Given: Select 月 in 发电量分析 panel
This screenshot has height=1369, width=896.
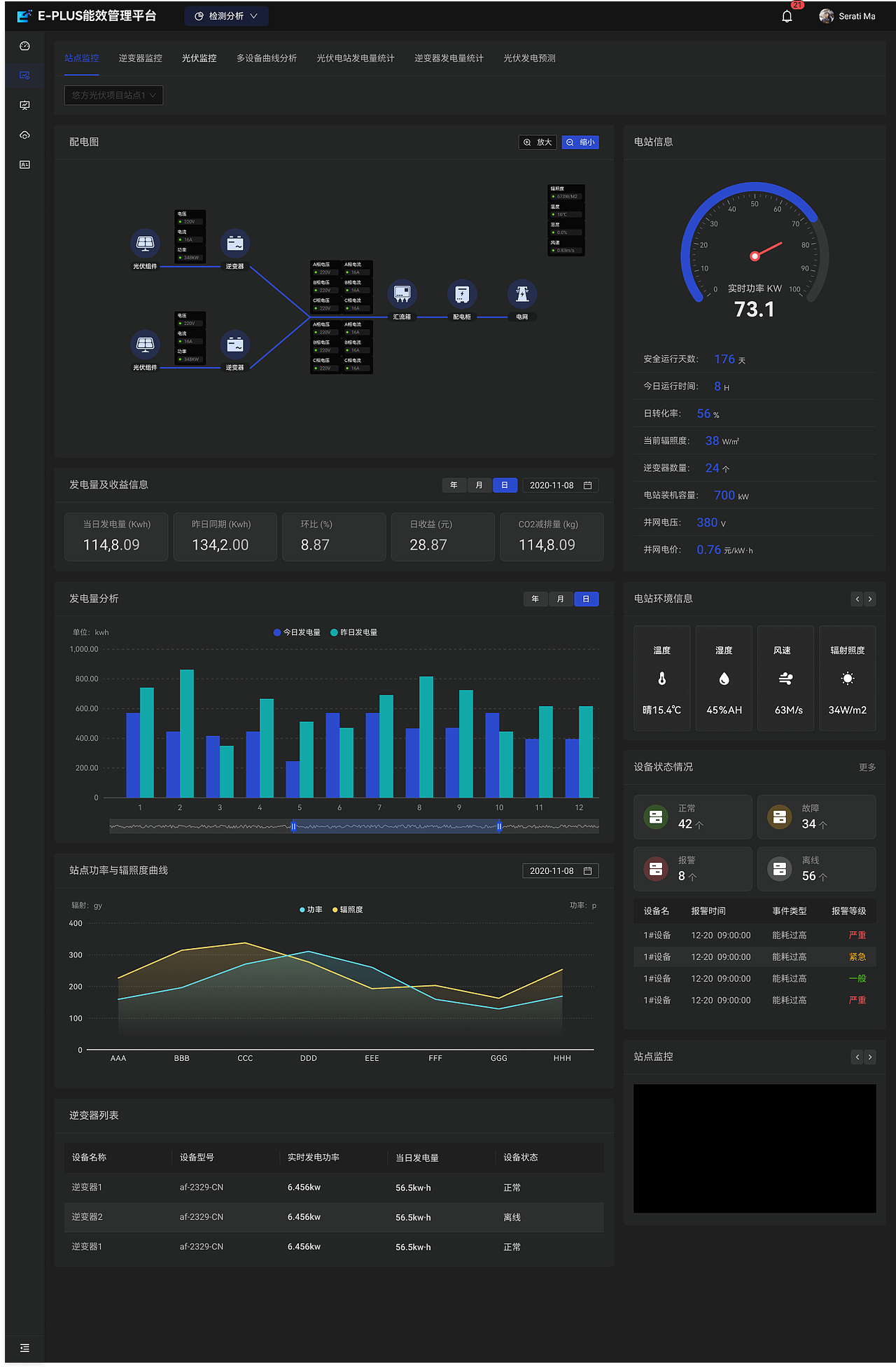Looking at the screenshot, I should pyautogui.click(x=561, y=599).
